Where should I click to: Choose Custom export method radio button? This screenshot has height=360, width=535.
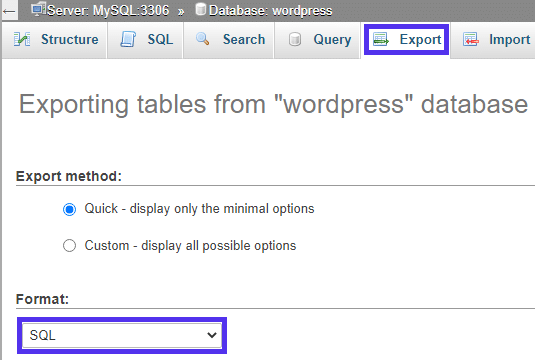(x=70, y=246)
